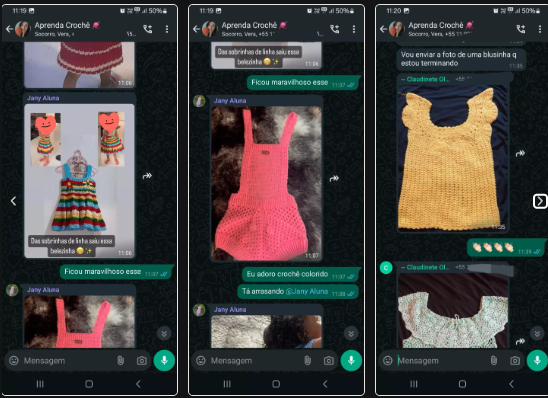Open camera from left phone message bar

pyautogui.click(x=142, y=361)
